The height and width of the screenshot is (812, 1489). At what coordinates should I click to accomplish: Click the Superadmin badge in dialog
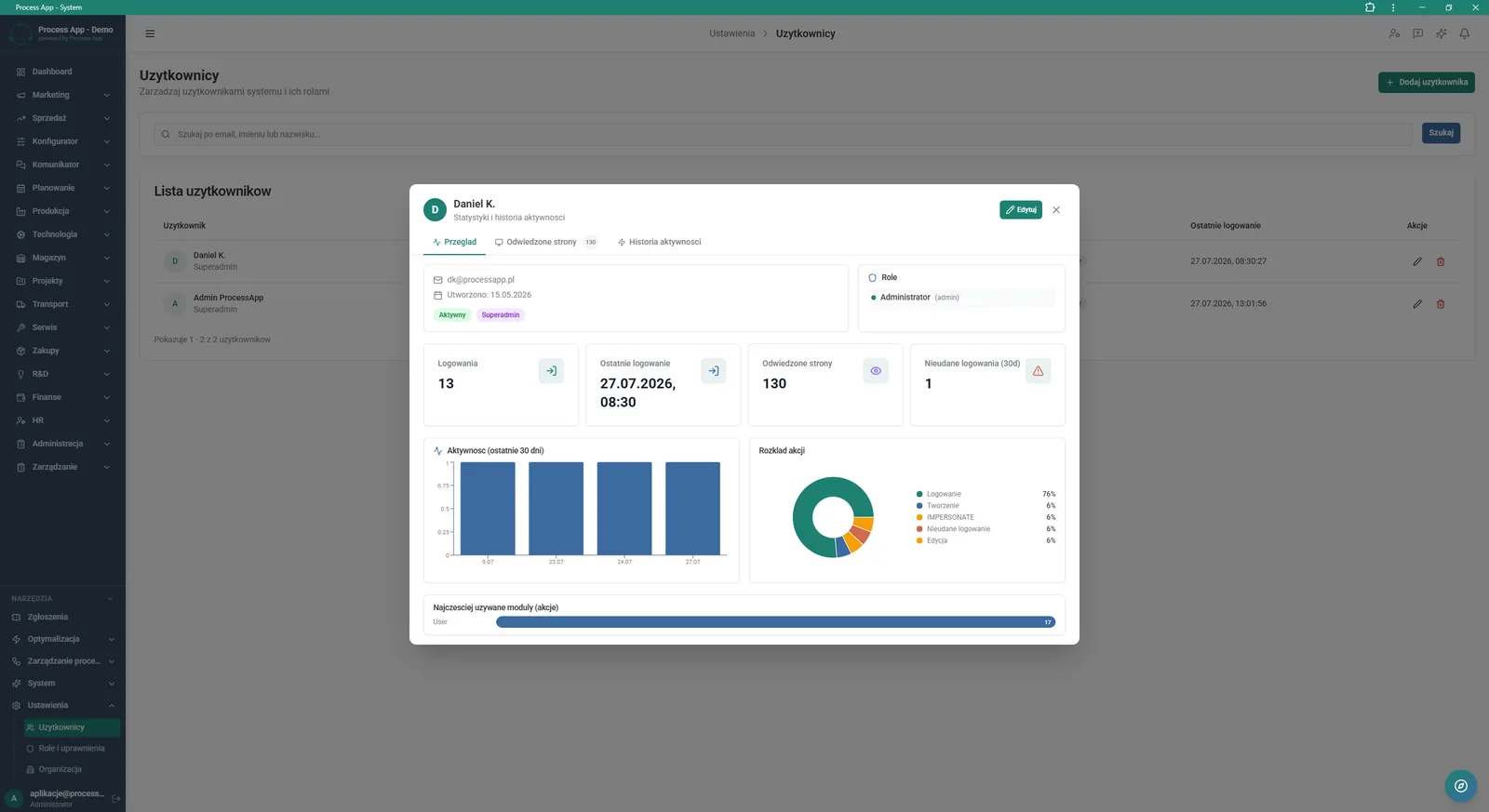[501, 315]
